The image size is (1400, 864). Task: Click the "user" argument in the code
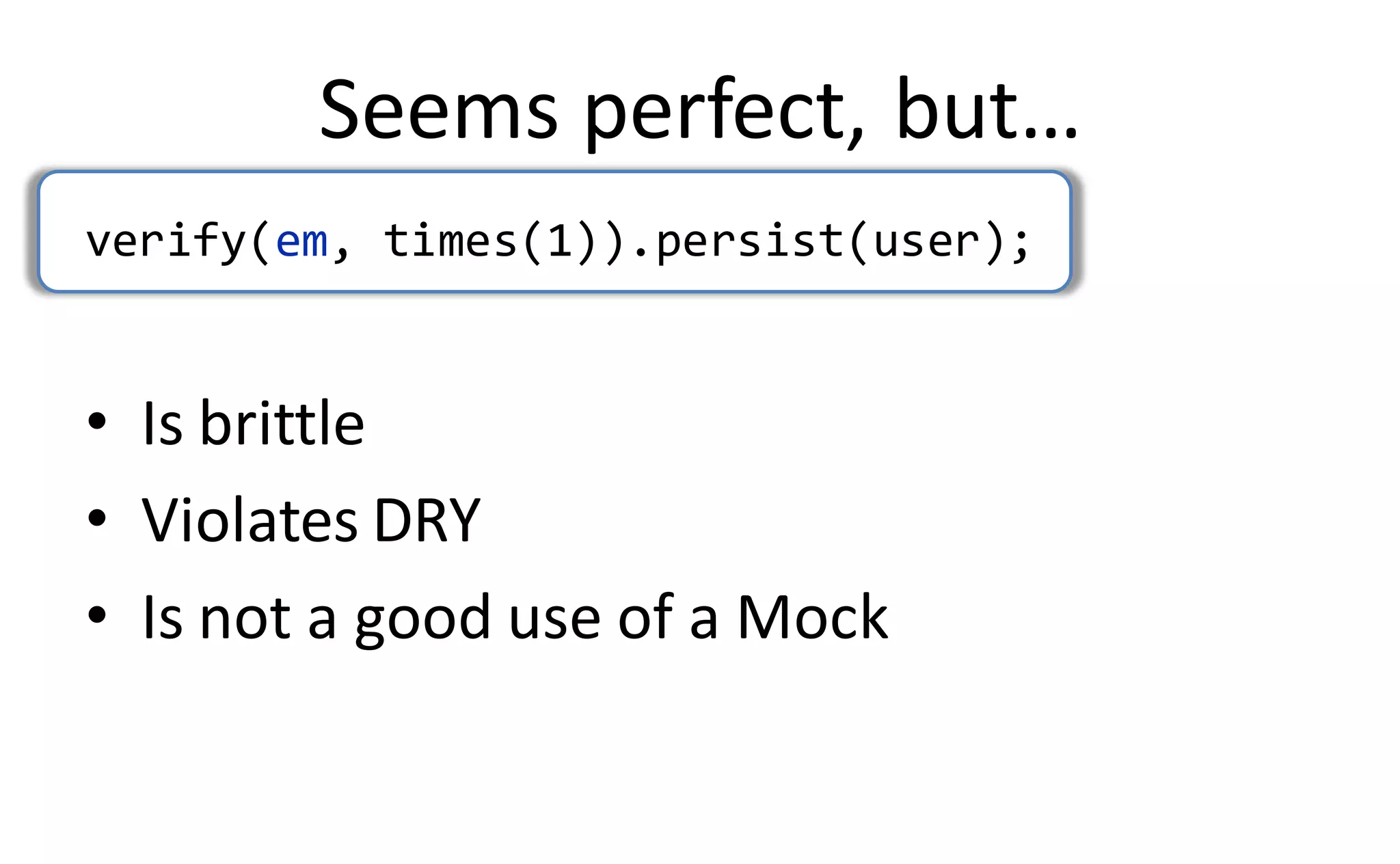[926, 241]
